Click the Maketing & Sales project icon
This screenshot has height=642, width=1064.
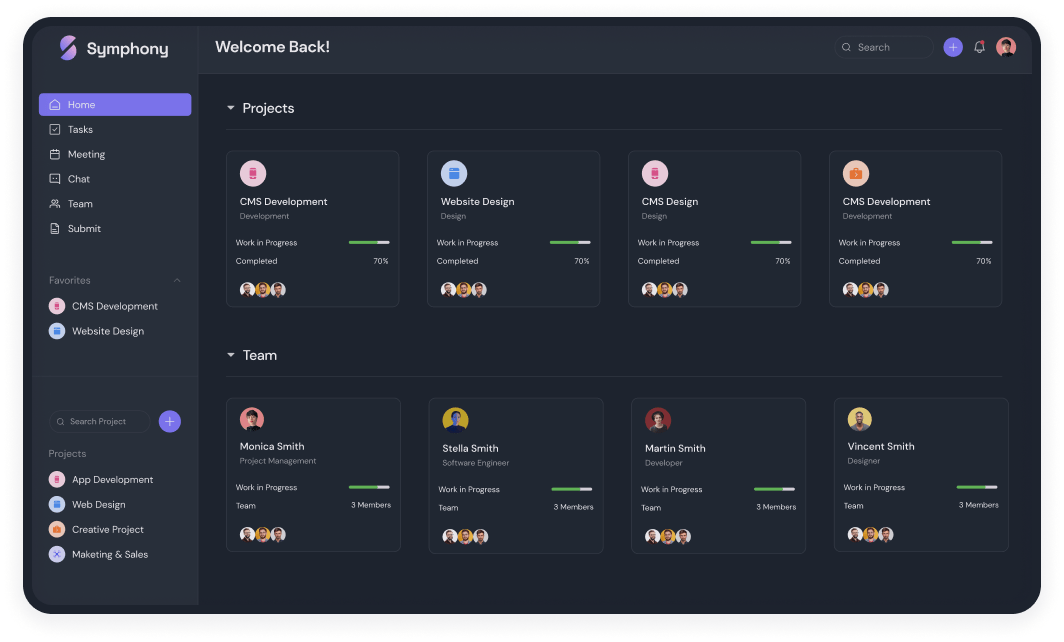pos(57,554)
